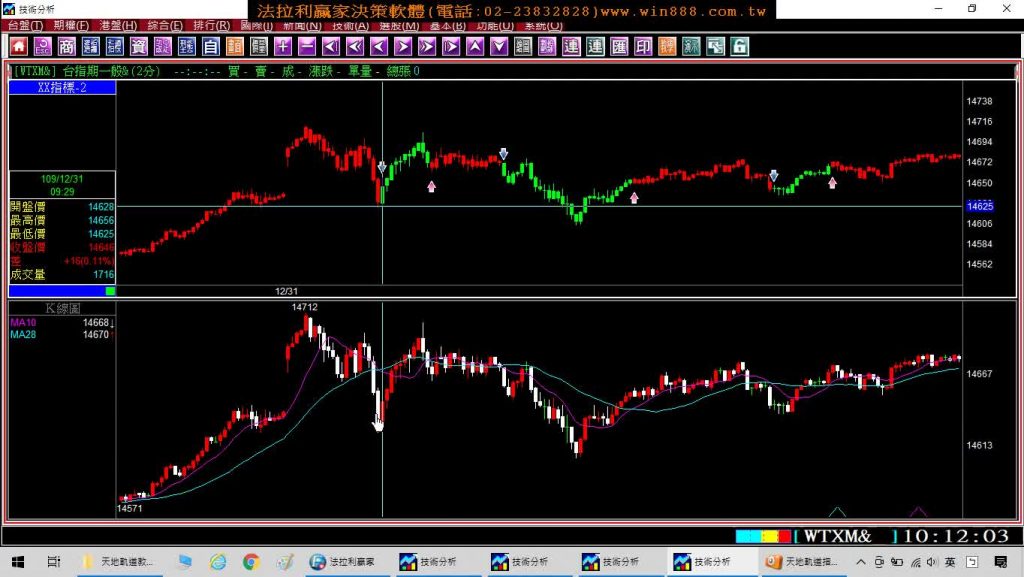Open Google Chrome from the taskbar

(251, 562)
